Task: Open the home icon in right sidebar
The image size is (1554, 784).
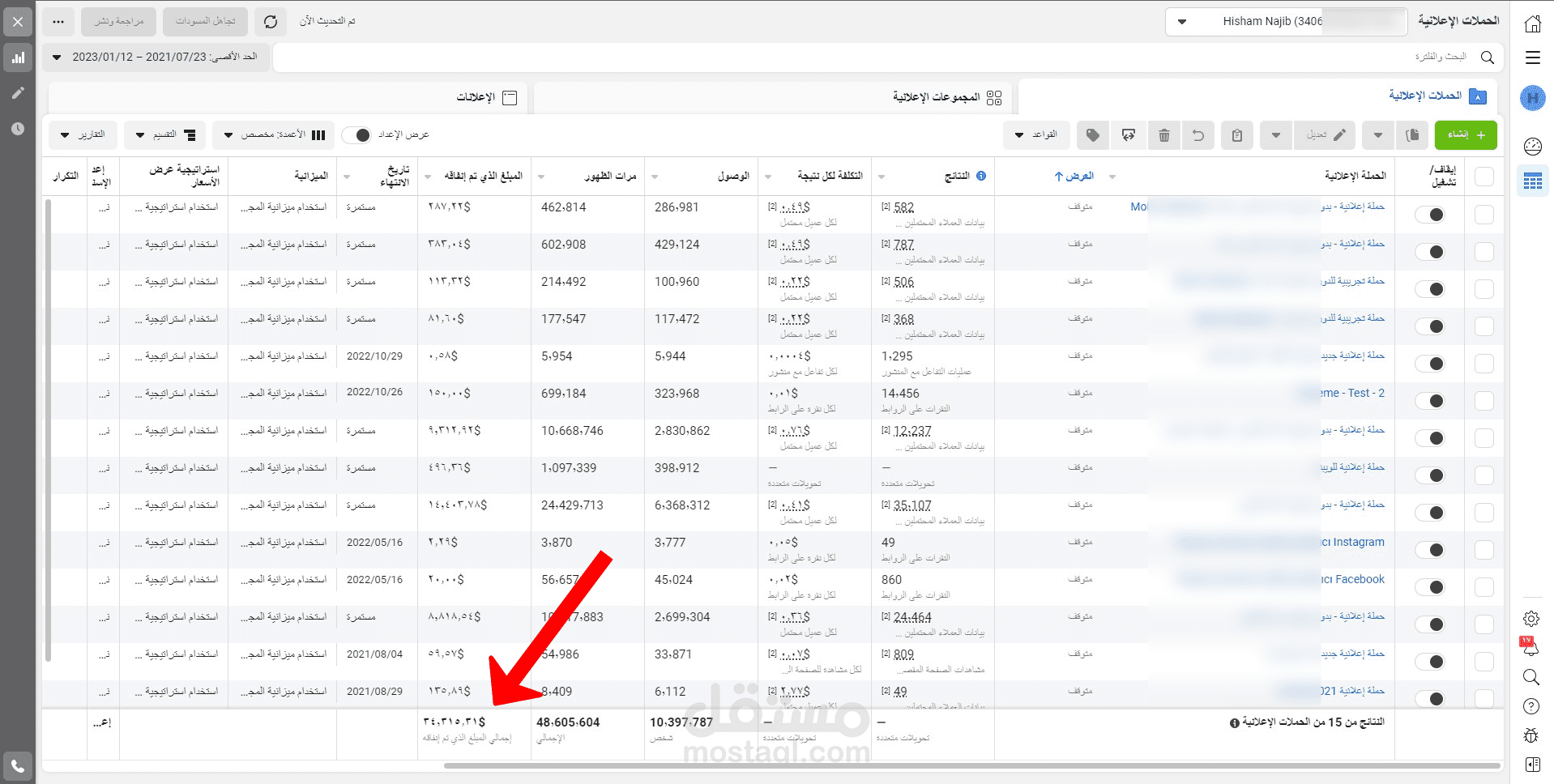Action: click(1532, 23)
